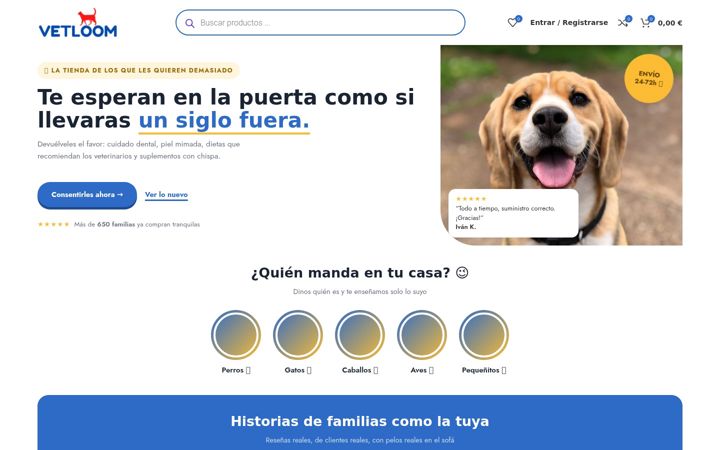Click the beagle hero image
This screenshot has width=720, height=450.
pos(561,145)
